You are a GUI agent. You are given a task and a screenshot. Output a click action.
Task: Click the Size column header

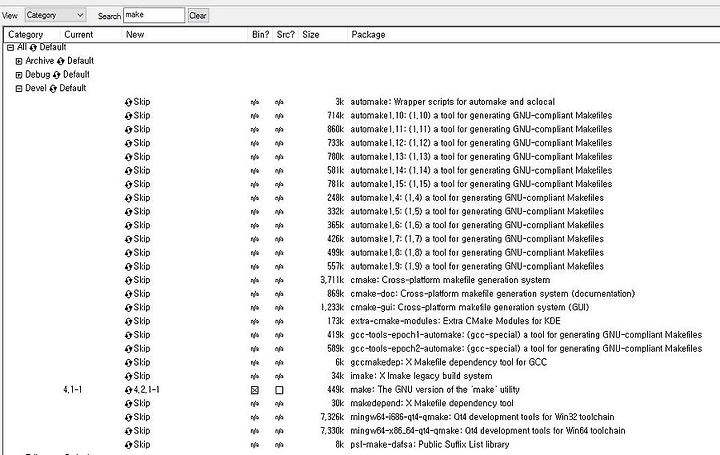pyautogui.click(x=310, y=35)
